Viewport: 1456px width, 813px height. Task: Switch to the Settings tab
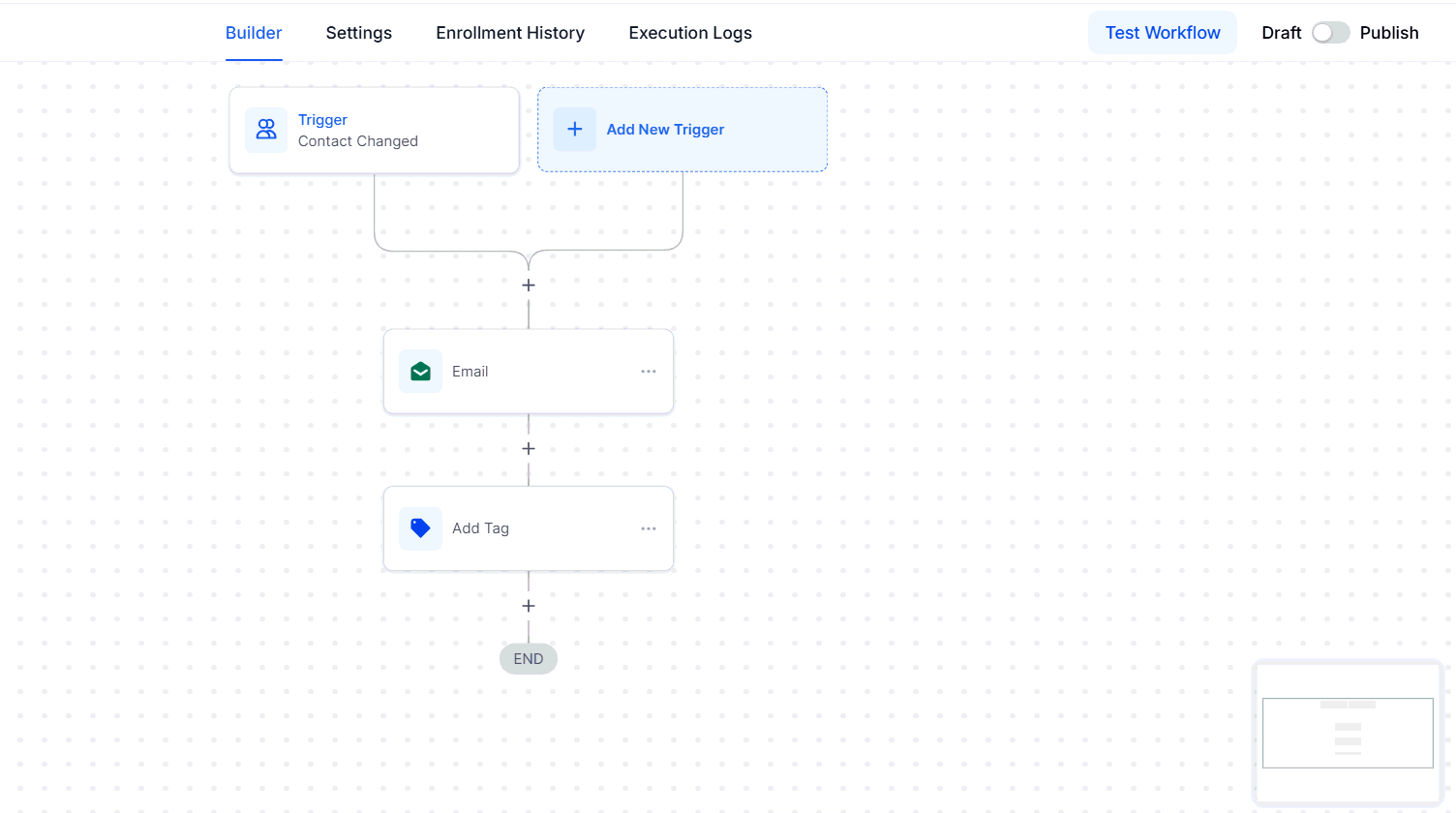[359, 33]
